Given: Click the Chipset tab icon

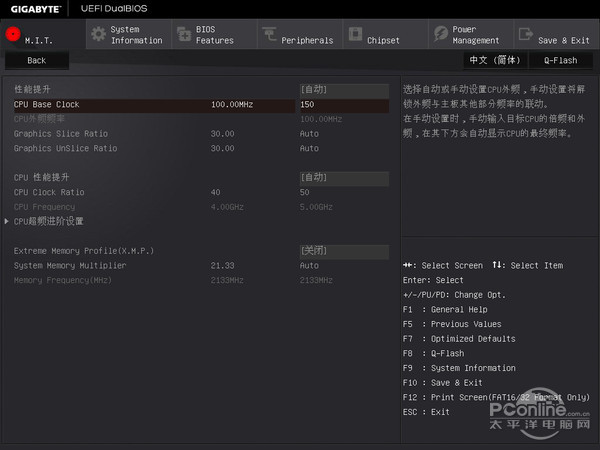Looking at the screenshot, I should 355,34.
